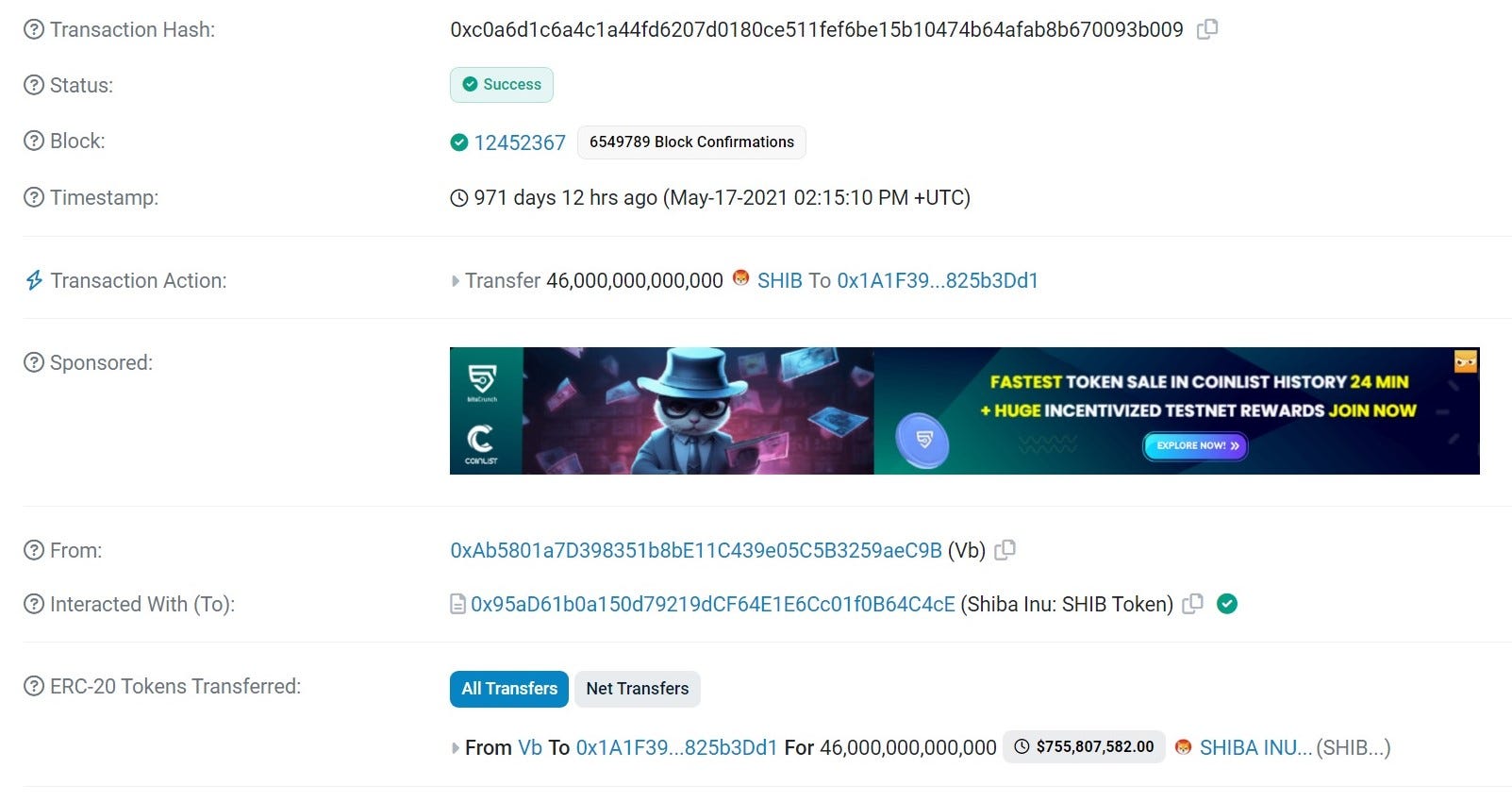Open block 12452367
The image size is (1512, 802).
coord(520,142)
